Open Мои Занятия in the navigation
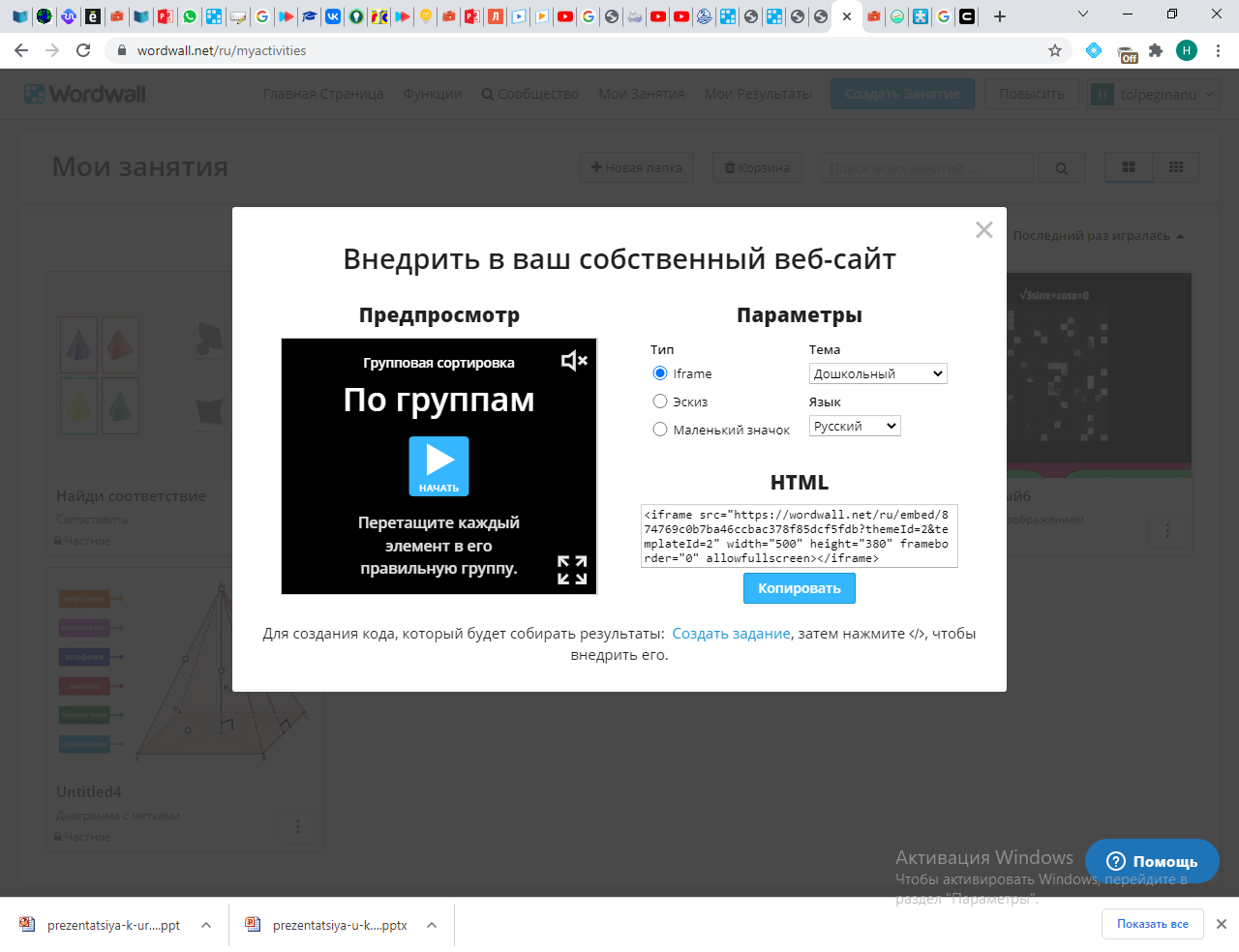The height and width of the screenshot is (952, 1239). click(642, 94)
